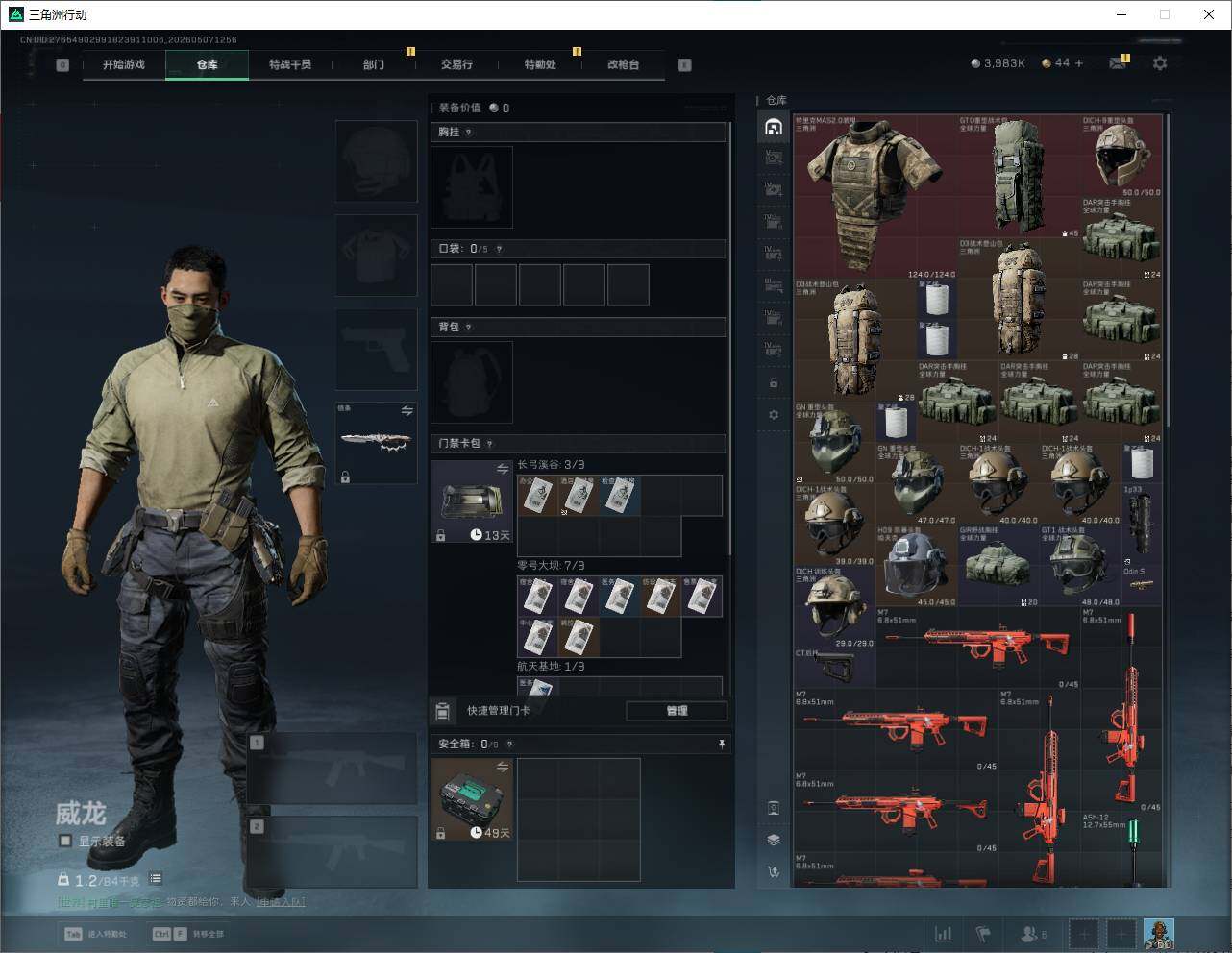The image size is (1232, 953).
Task: Select the H09 防暴头盔 helmet
Action: 916,566
